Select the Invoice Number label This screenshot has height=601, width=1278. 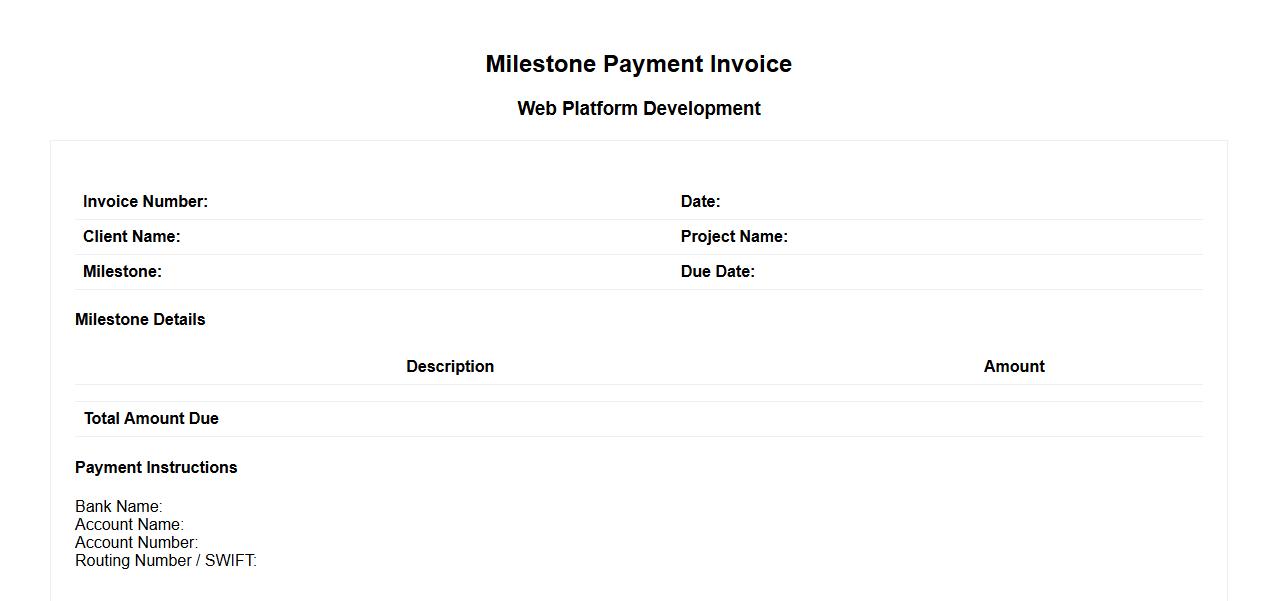pos(145,202)
